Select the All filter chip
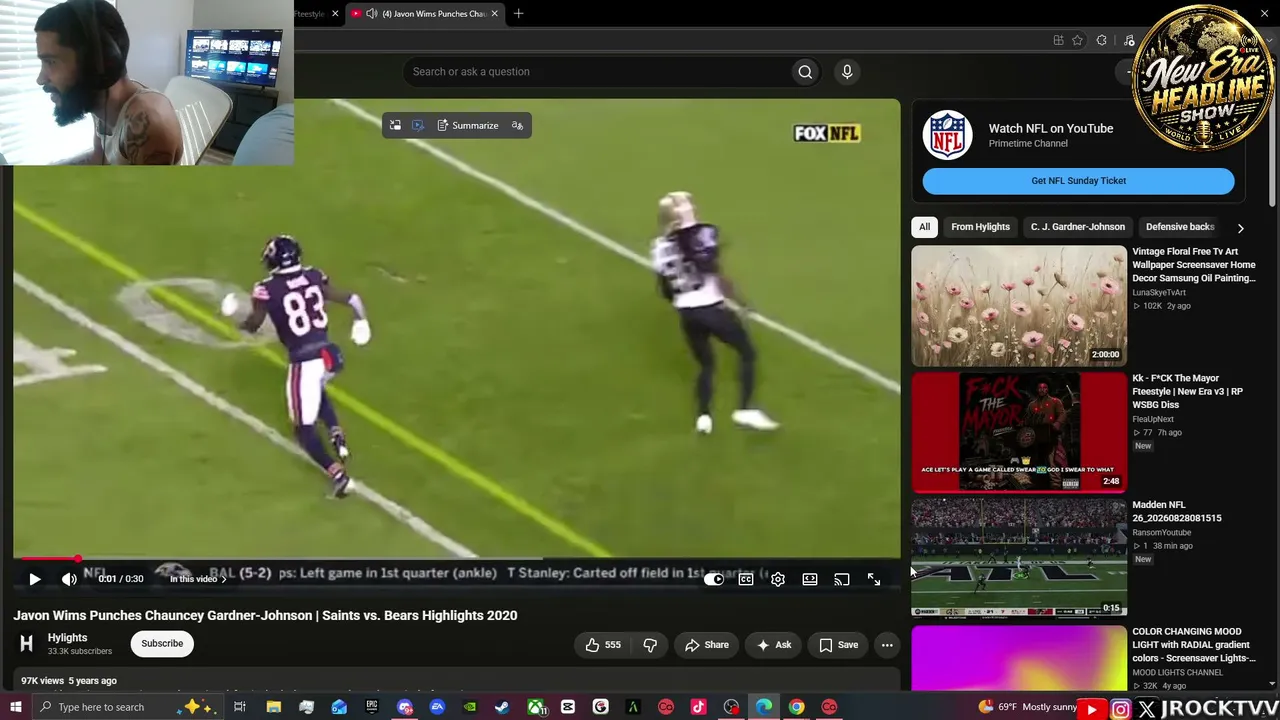Image resolution: width=1280 pixels, height=720 pixels. (x=924, y=227)
